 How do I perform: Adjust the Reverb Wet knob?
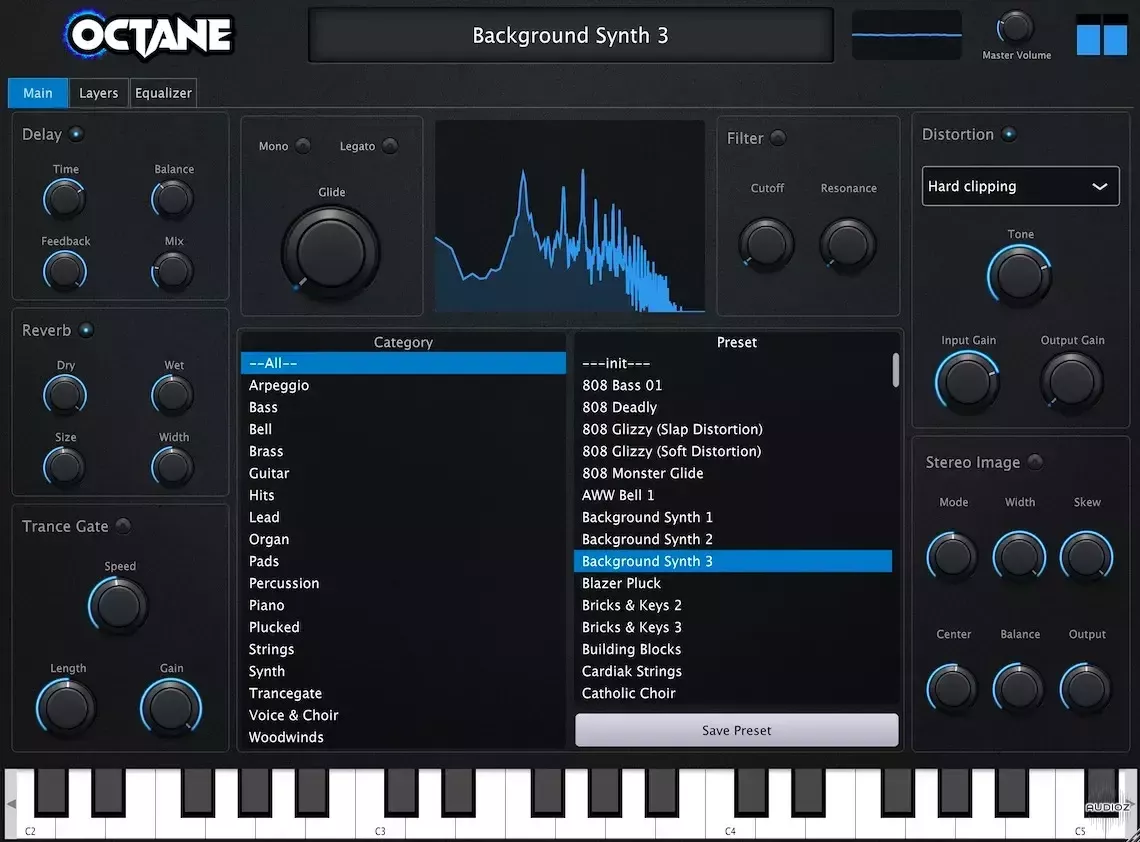[172, 394]
